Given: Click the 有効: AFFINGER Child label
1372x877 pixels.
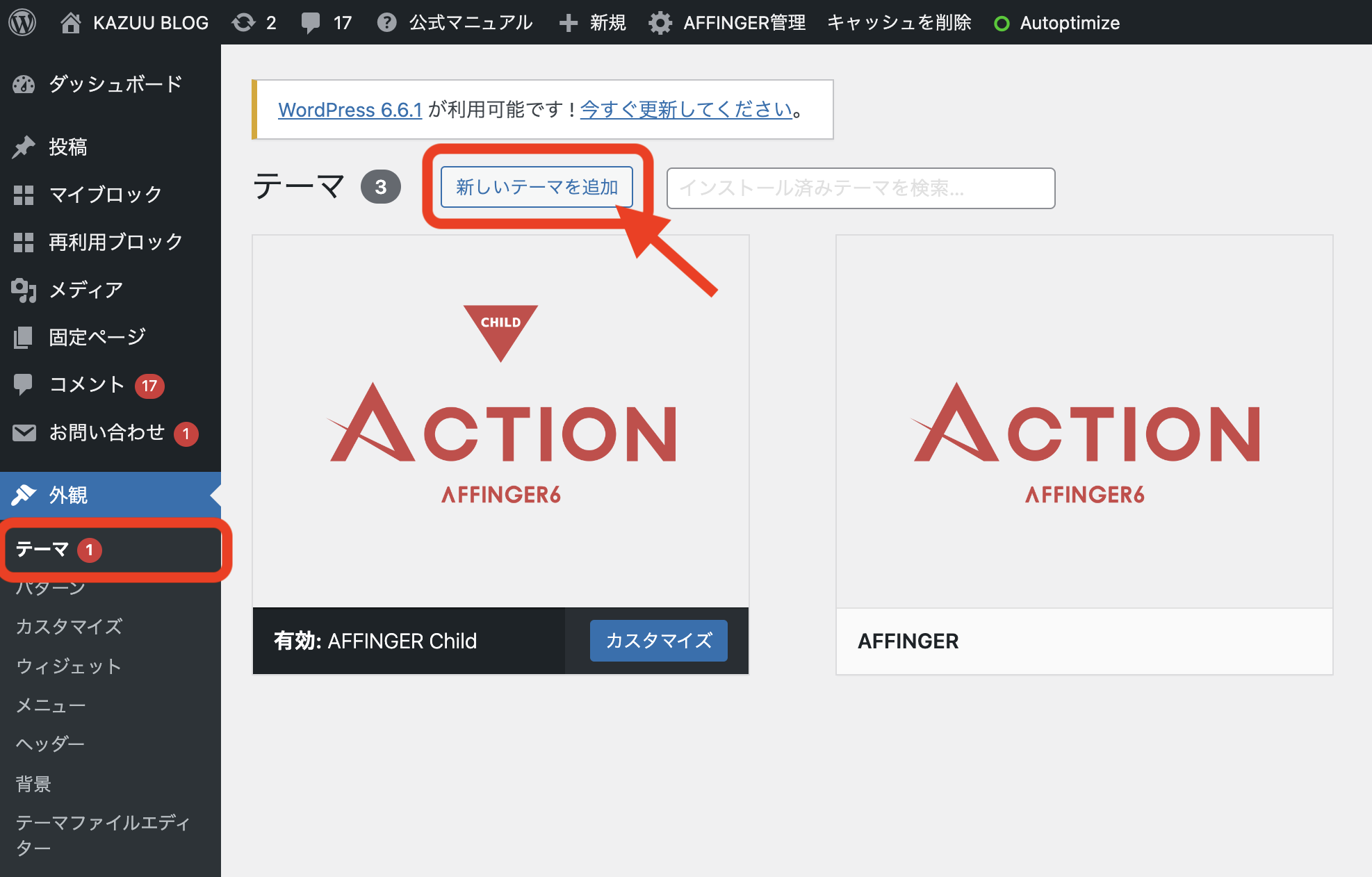Looking at the screenshot, I should click(x=375, y=641).
